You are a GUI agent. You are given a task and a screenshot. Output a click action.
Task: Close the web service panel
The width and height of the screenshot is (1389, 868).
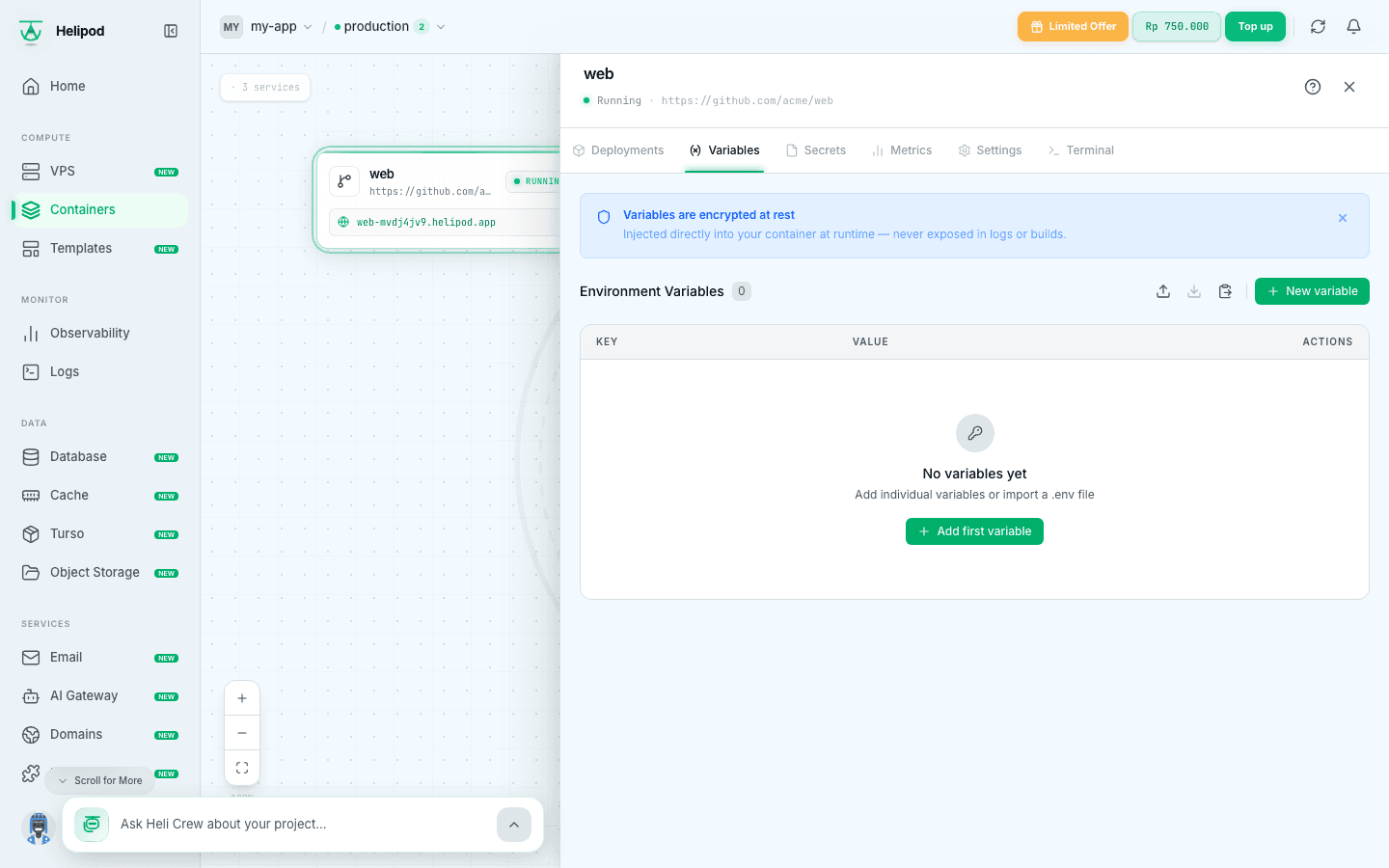(1349, 87)
